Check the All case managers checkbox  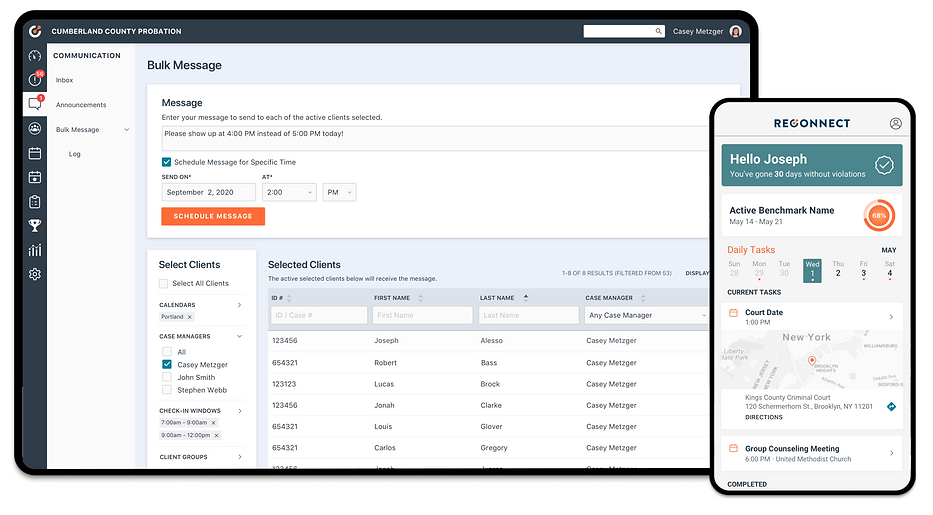point(167,352)
